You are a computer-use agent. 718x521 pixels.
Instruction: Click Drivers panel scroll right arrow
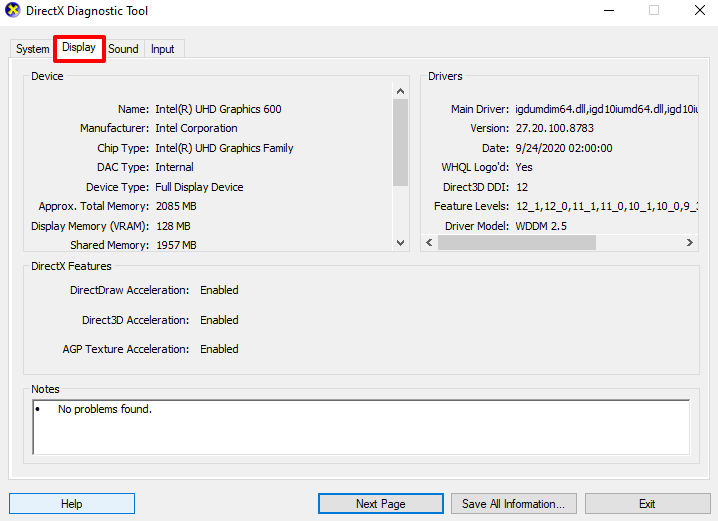(x=690, y=242)
